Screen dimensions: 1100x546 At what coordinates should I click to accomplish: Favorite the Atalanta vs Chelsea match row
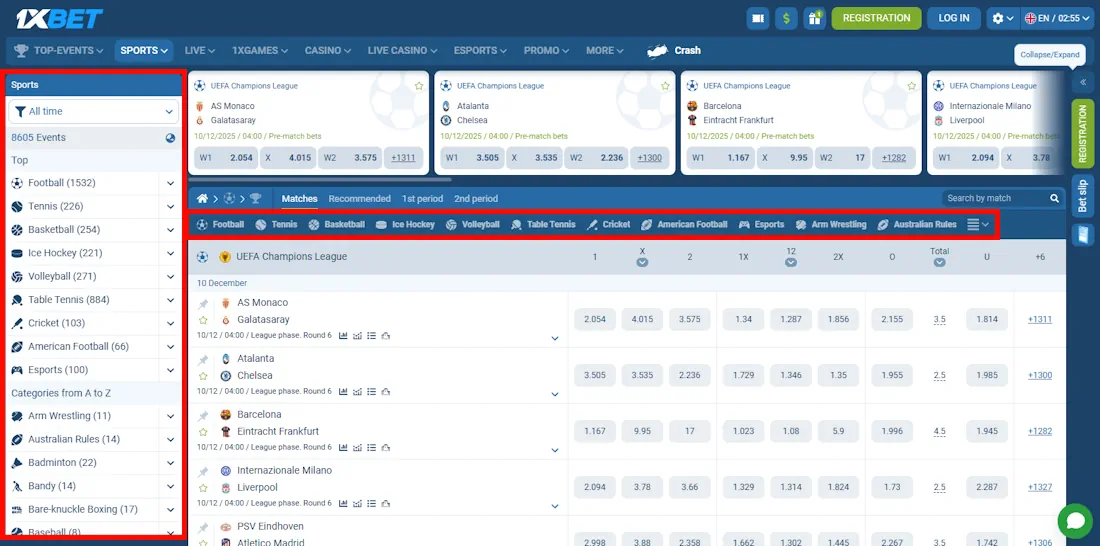(x=203, y=375)
